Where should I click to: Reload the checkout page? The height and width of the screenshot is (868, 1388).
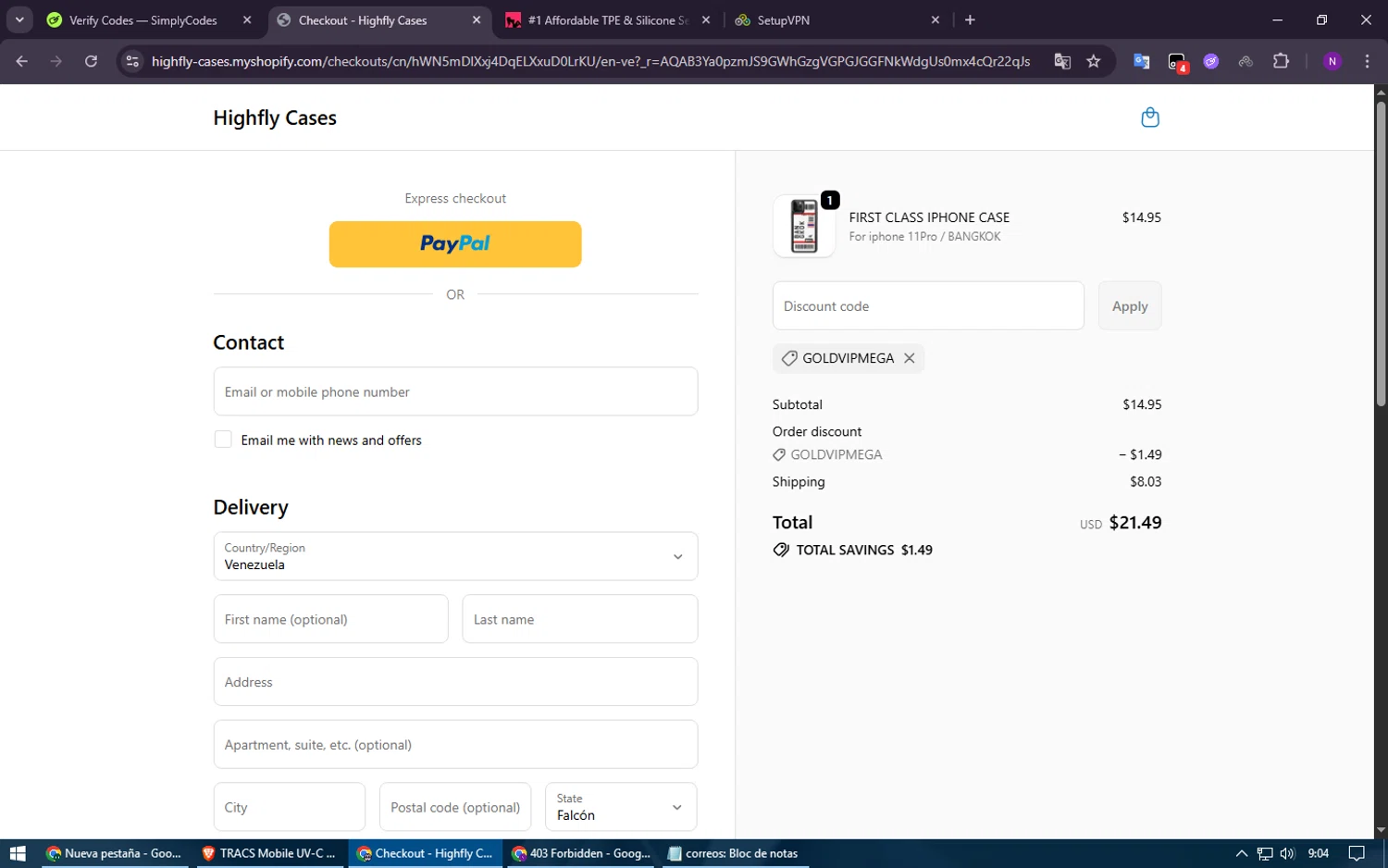tap(91, 61)
